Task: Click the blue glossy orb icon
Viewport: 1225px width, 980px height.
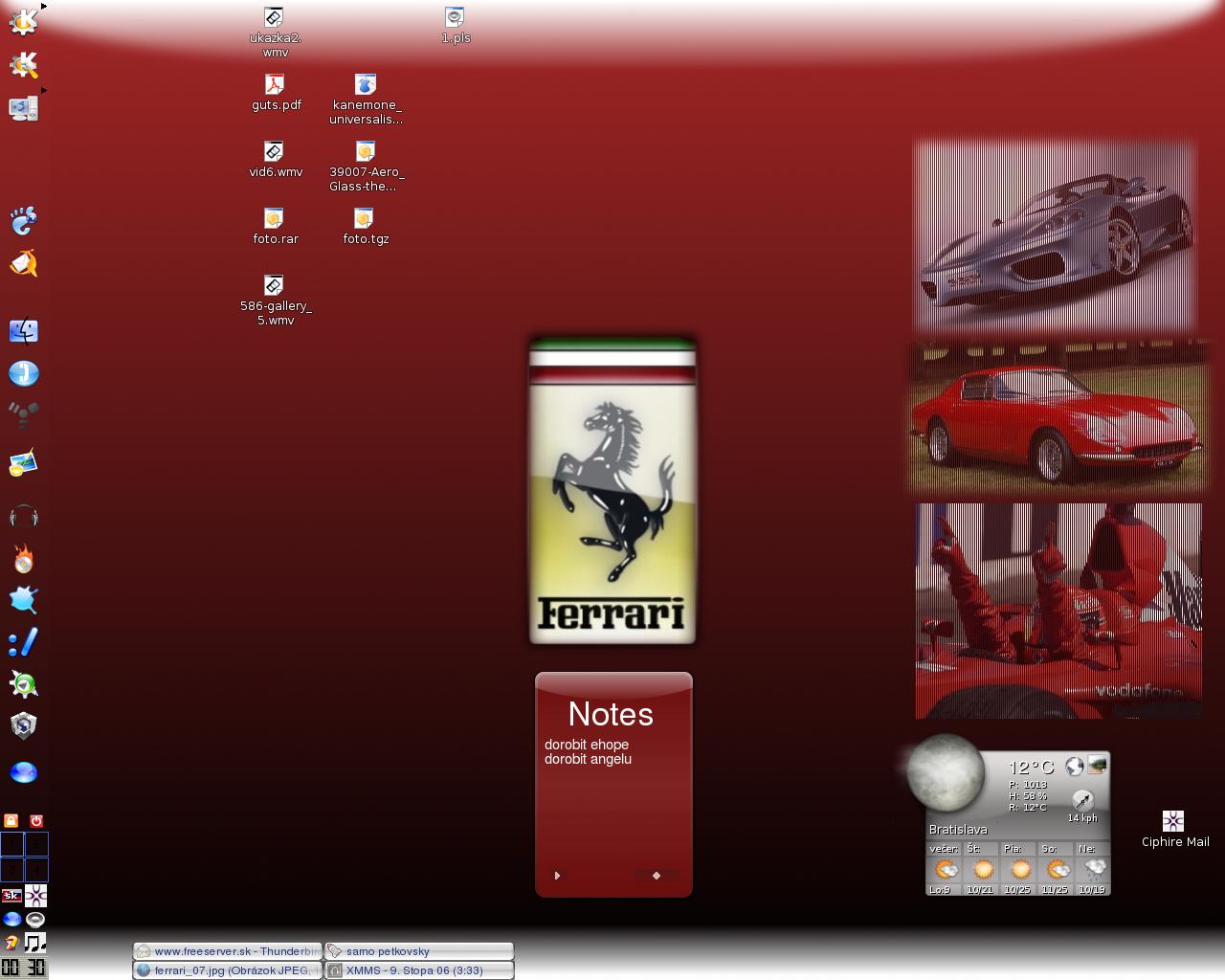Action: (23, 772)
